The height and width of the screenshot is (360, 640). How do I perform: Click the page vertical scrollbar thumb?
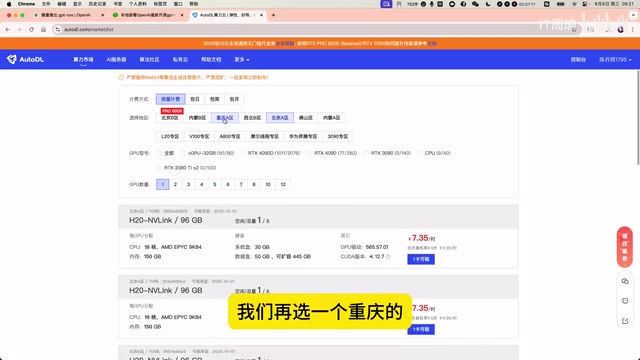[638, 118]
